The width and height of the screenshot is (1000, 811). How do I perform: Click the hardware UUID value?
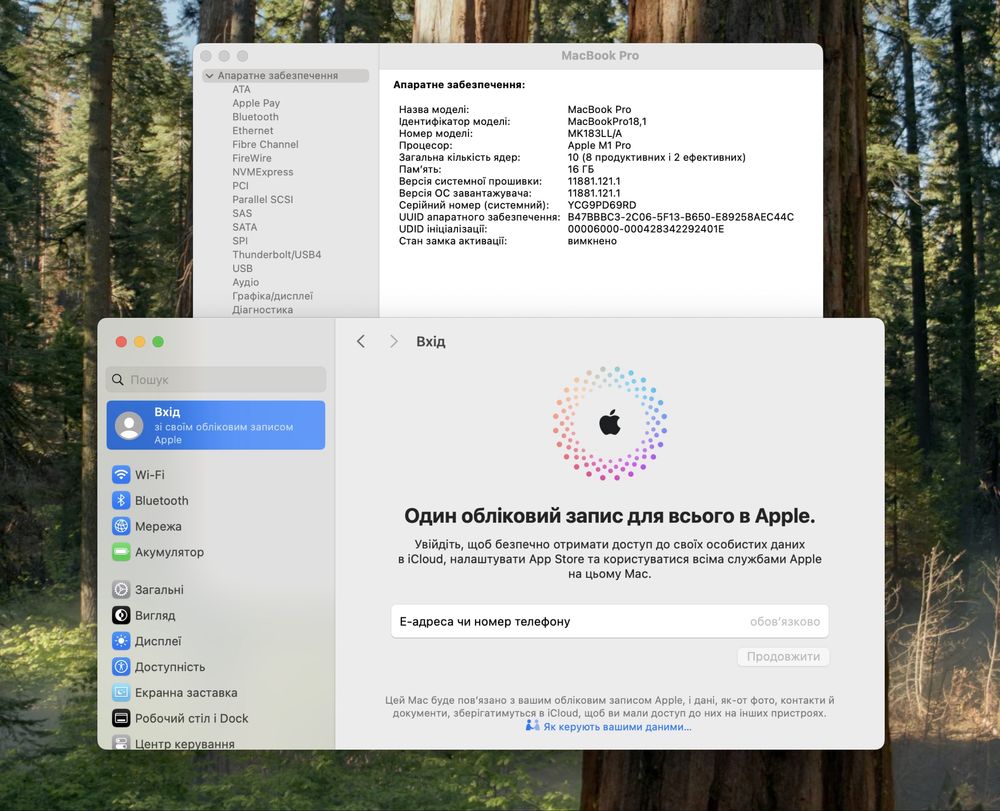pyautogui.click(x=680, y=217)
